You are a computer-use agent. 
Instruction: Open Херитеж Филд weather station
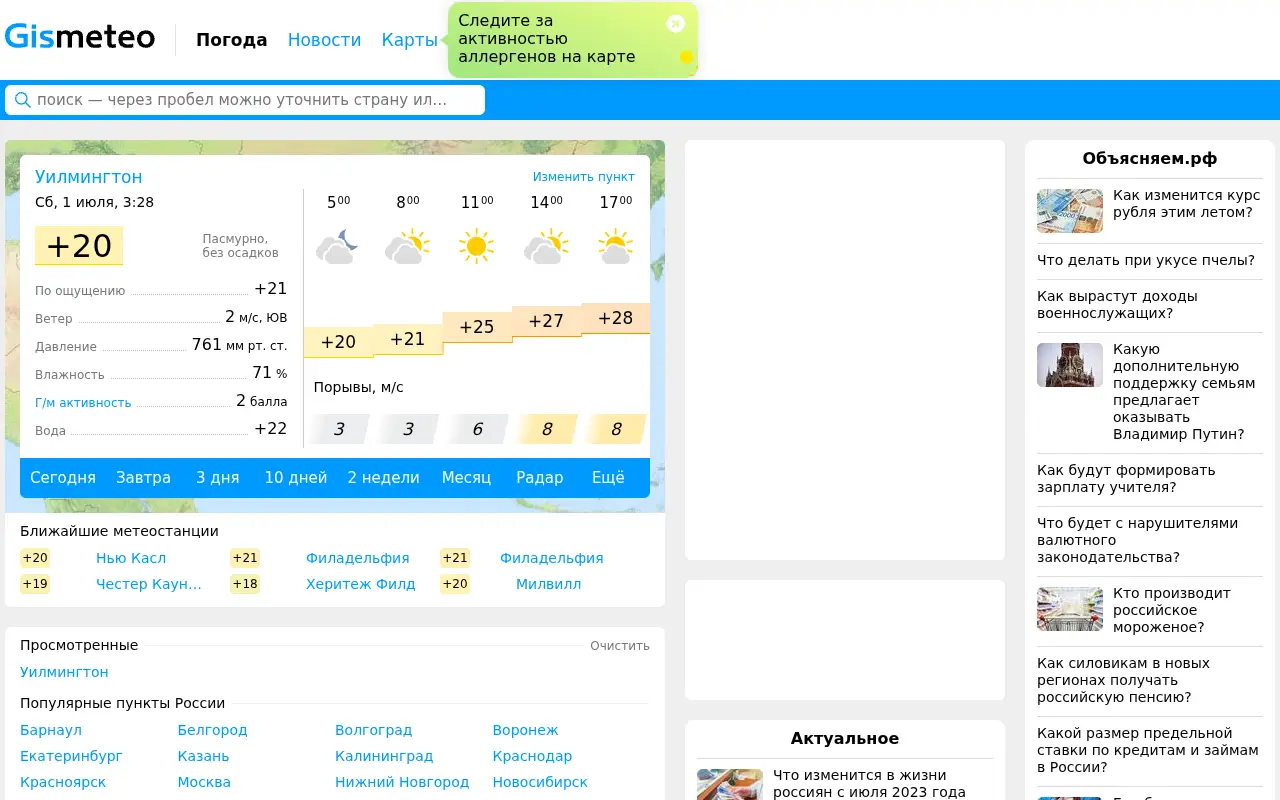pos(360,584)
